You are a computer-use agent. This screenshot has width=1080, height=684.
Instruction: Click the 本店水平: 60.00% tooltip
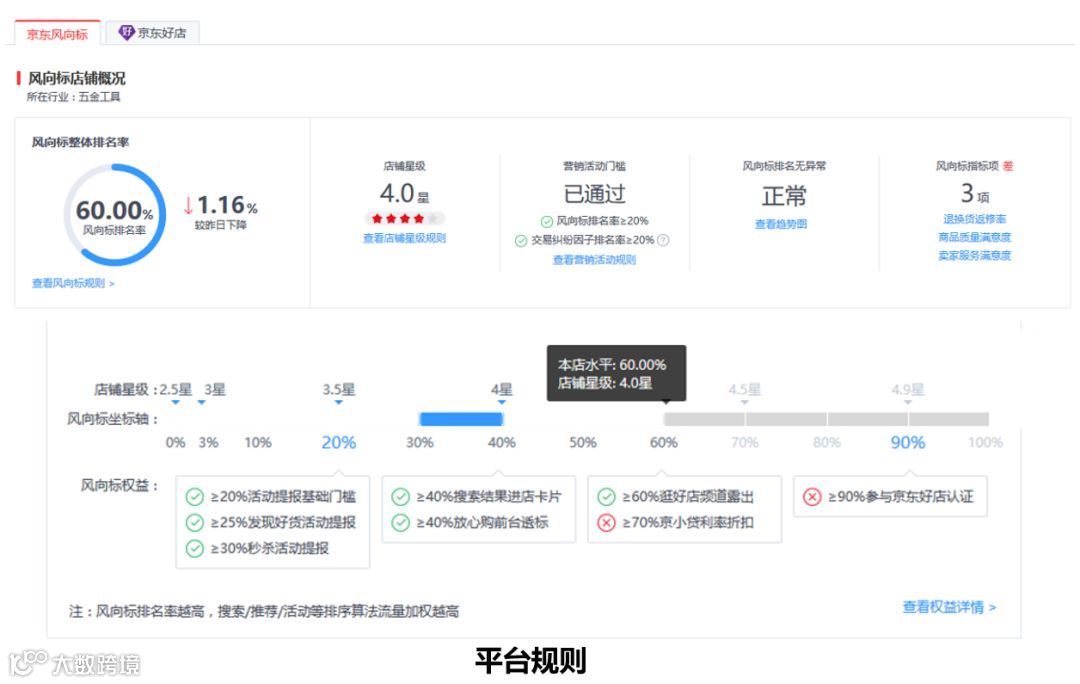point(616,373)
